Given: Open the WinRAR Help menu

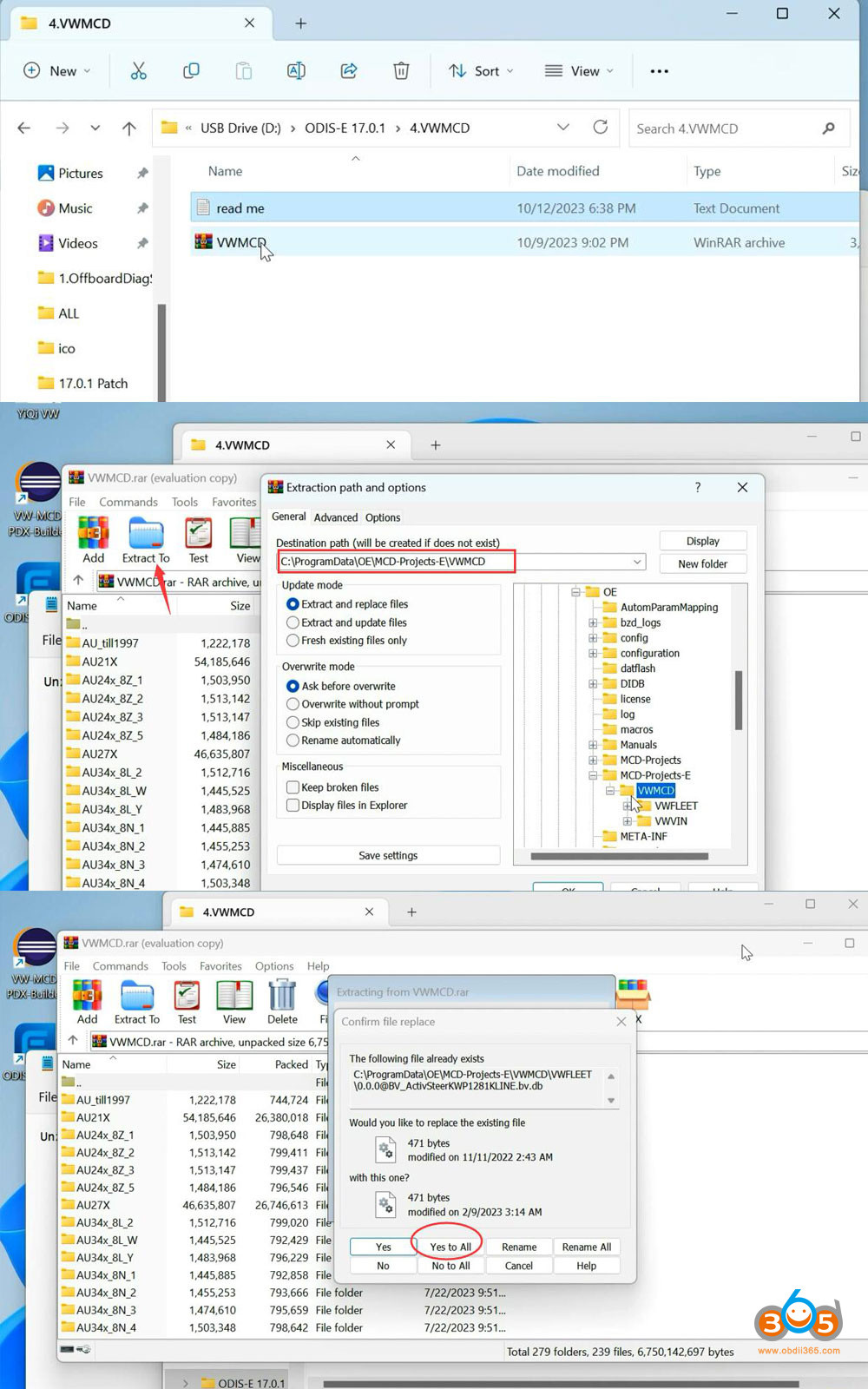Looking at the screenshot, I should (x=319, y=966).
